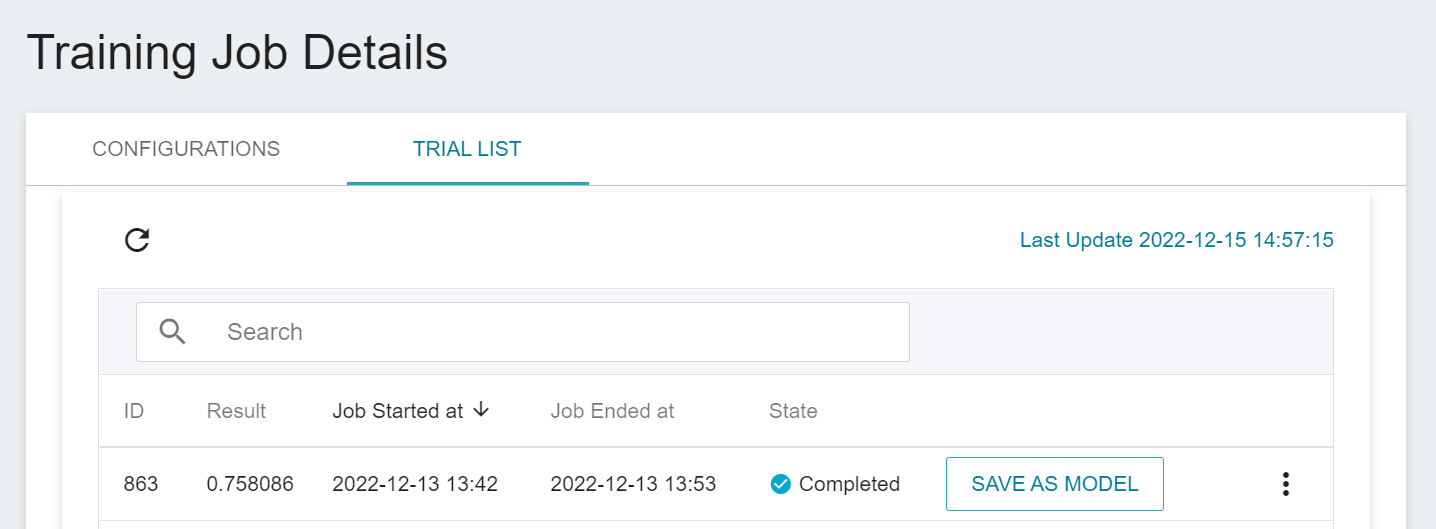The width and height of the screenshot is (1436, 529).
Task: Click the result value 0.758086
Action: (250, 484)
